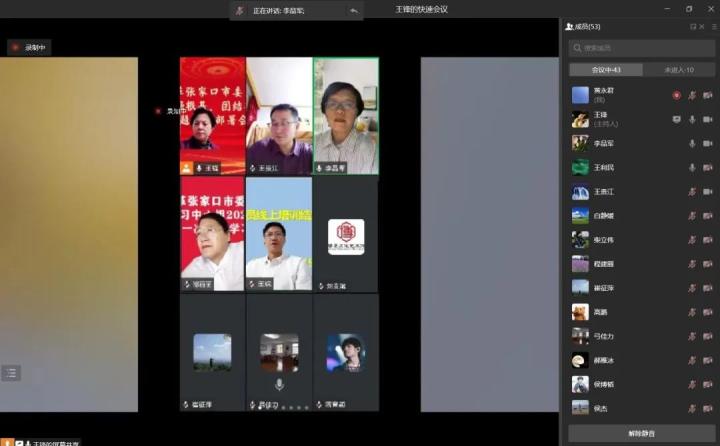Unmute 白静媛's microphone in member list
Viewport: 720px width, 446px height.
coord(692,215)
